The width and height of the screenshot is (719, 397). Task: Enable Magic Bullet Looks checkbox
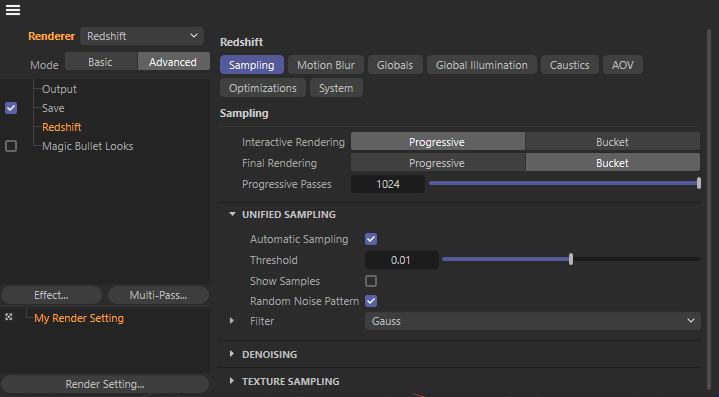pos(11,146)
